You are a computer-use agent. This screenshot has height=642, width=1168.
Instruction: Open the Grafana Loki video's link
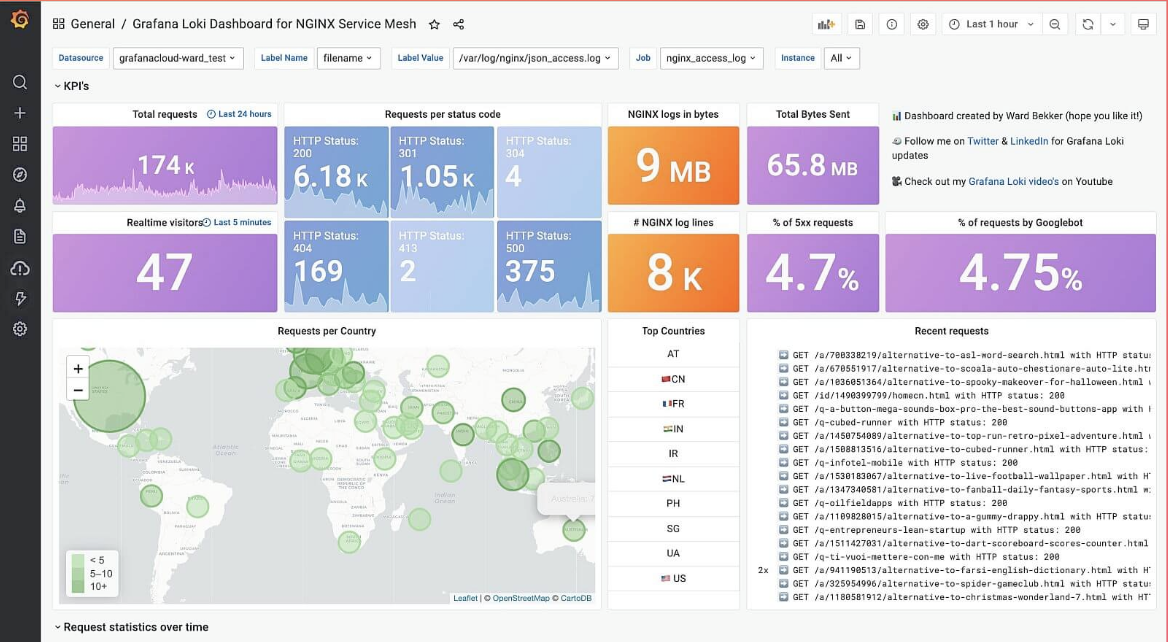point(1013,181)
